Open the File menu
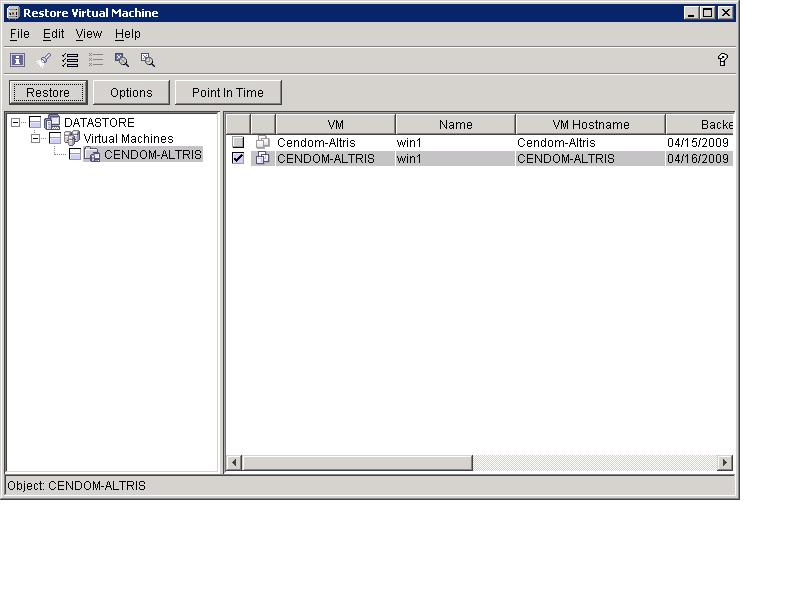 click(19, 33)
